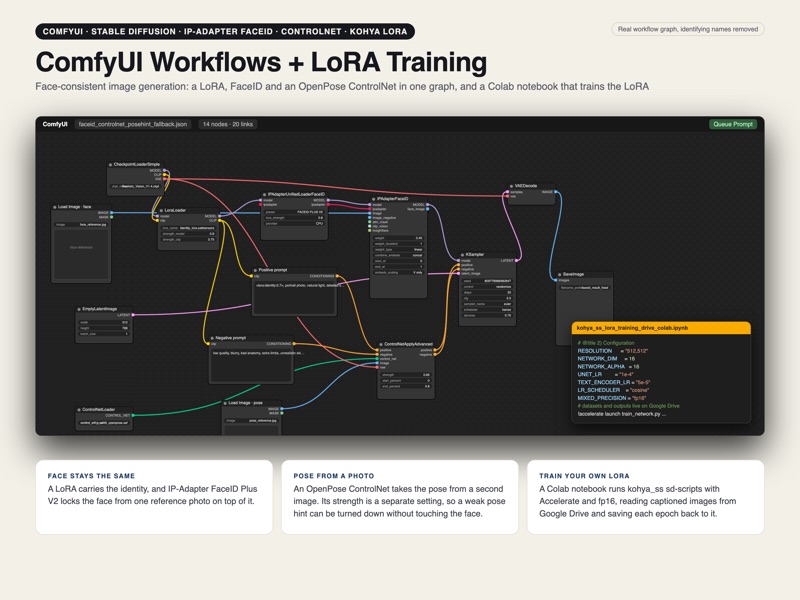Click the steps field in KSampler
Image resolution: width=800 pixels, height=600 pixels.
[x=487, y=292]
